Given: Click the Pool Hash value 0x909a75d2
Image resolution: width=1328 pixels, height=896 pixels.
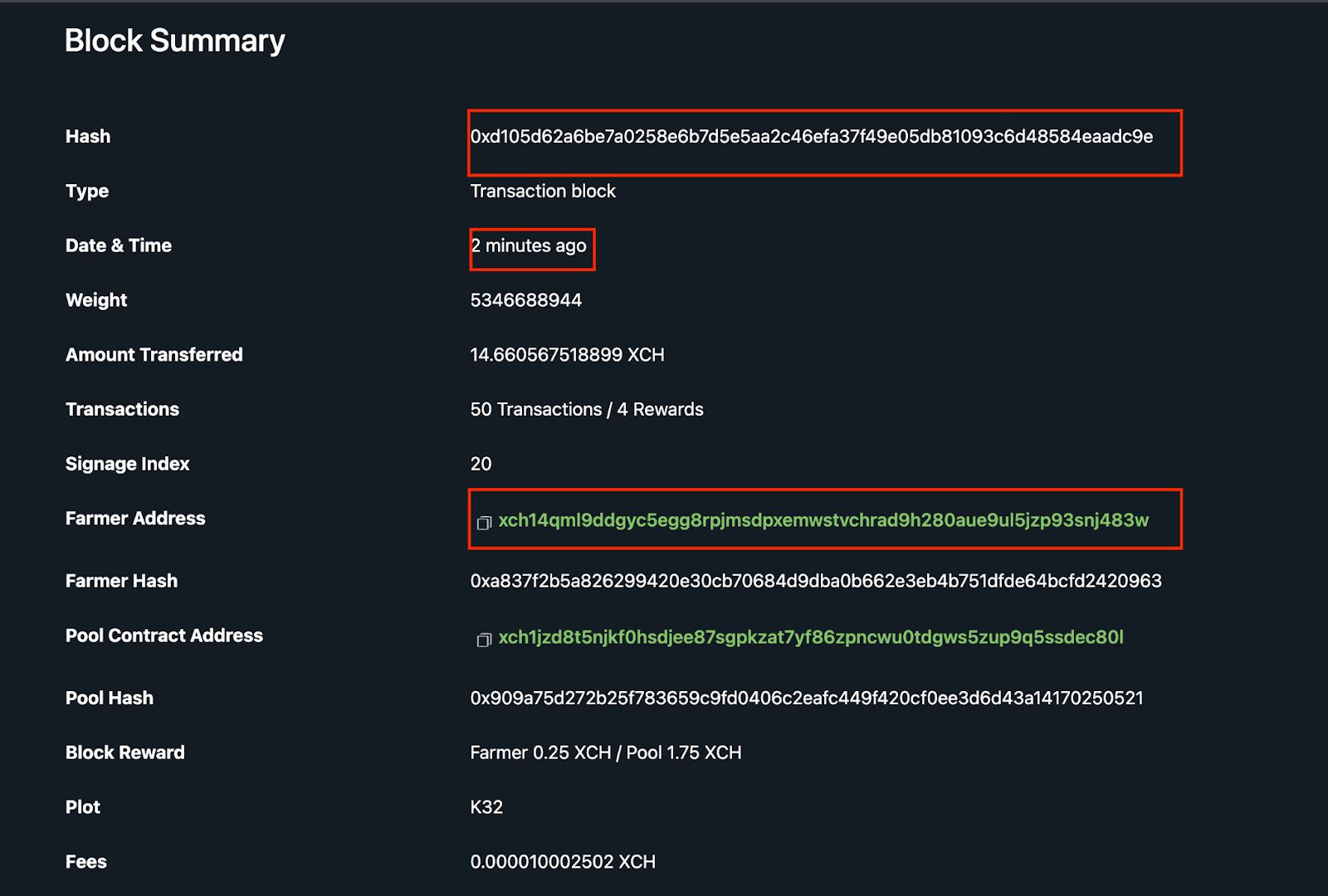Looking at the screenshot, I should pyautogui.click(x=807, y=698).
